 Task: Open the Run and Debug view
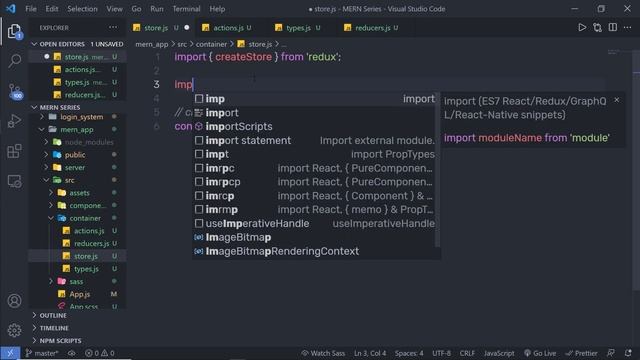[14, 121]
